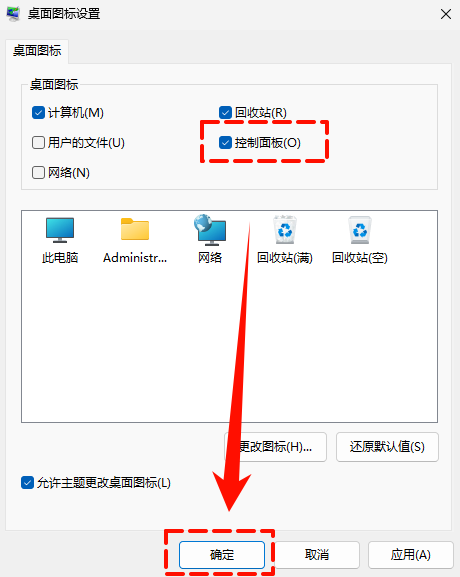
Task: Enable the 网络(N) checkbox
Action: [38, 172]
